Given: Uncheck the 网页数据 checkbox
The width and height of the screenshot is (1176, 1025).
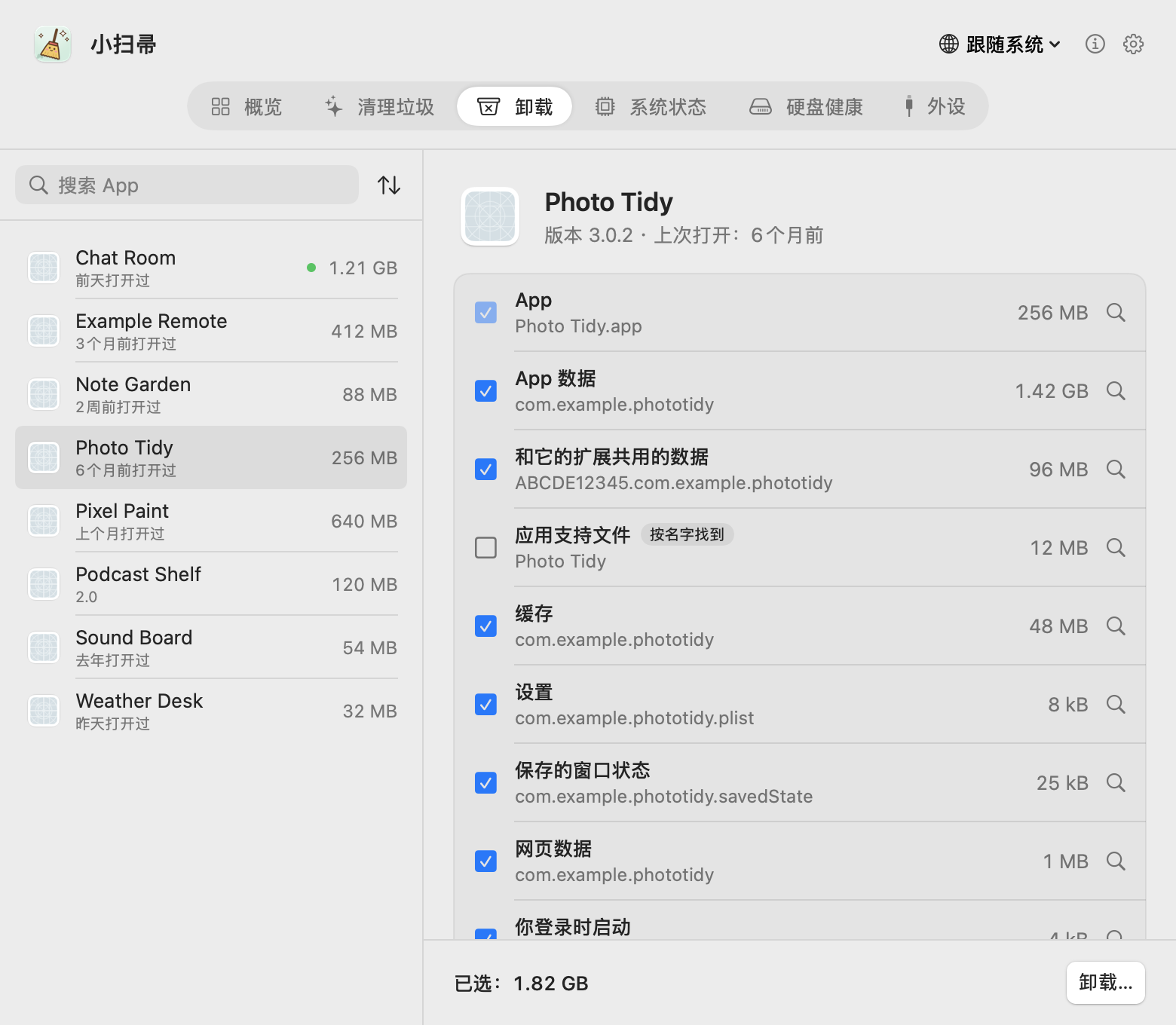Looking at the screenshot, I should (485, 861).
